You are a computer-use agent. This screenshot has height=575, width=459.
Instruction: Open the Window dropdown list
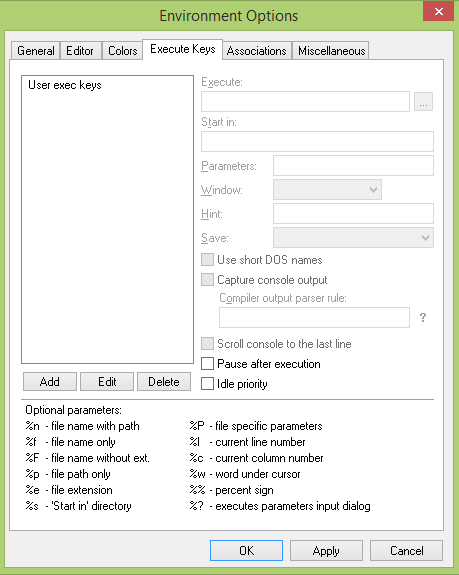[x=327, y=190]
